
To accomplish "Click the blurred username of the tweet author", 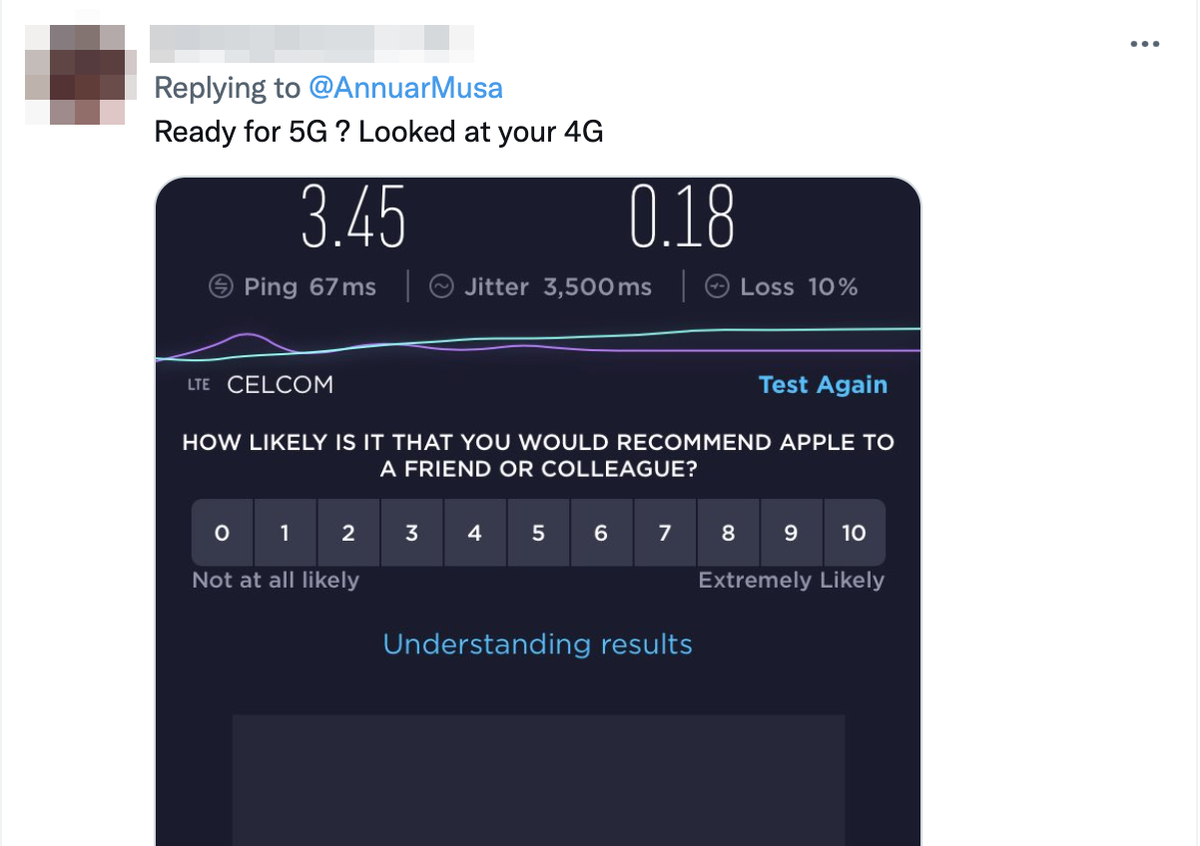I will pos(311,40).
